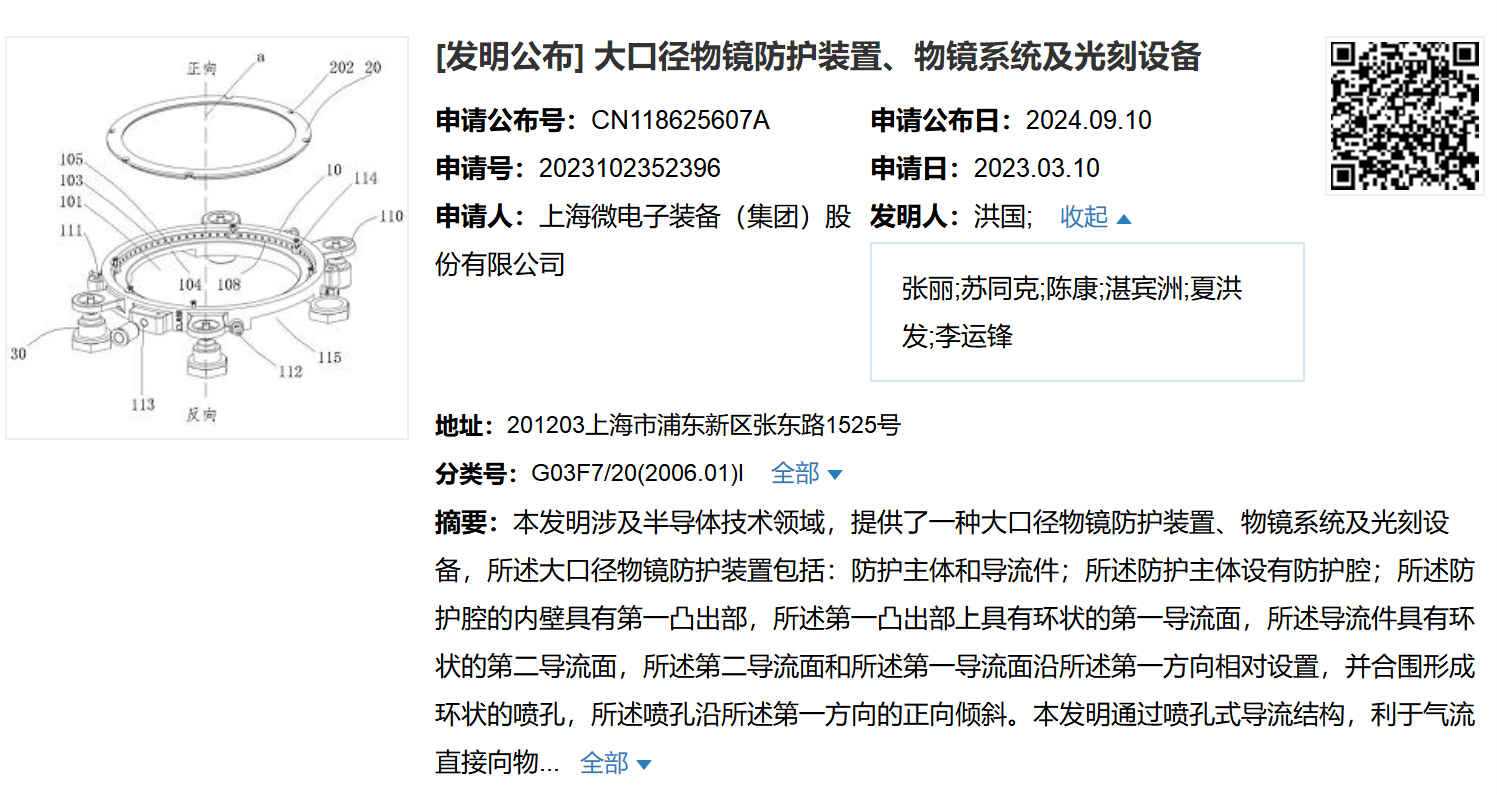The width and height of the screenshot is (1497, 795).
Task: Select classification code G03F7/20(2006.01)I
Action: 638,473
